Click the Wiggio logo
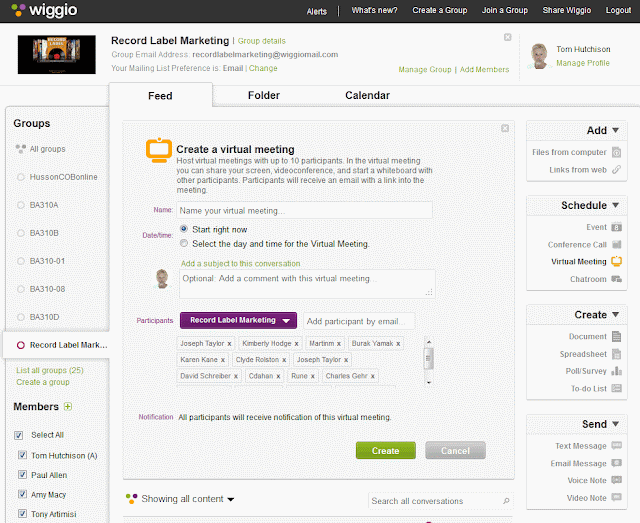The width and height of the screenshot is (640, 523). (x=44, y=10)
